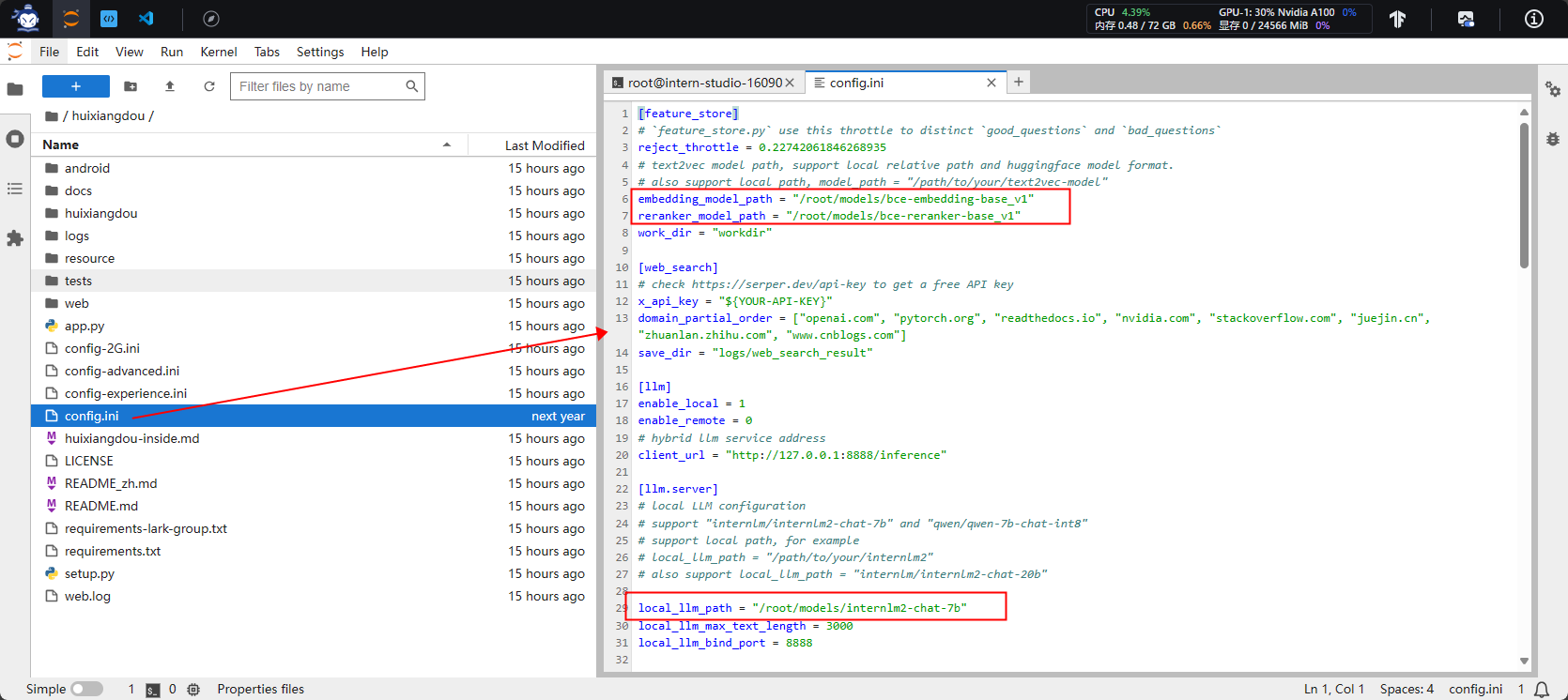Toggle the Simple mode switch
The image size is (1568, 700).
(x=86, y=689)
